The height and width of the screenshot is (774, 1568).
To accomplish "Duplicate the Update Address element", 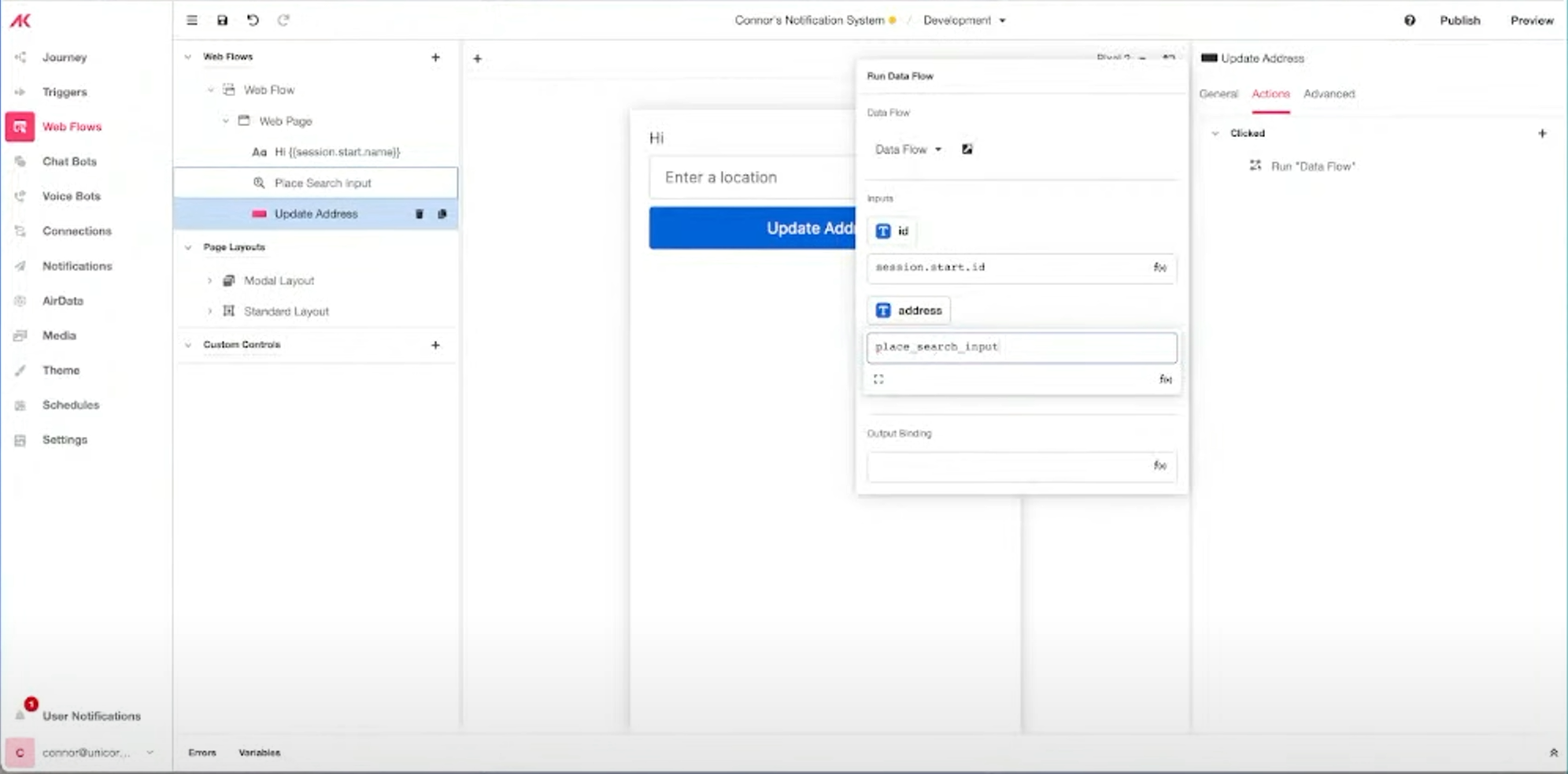I will (x=442, y=213).
